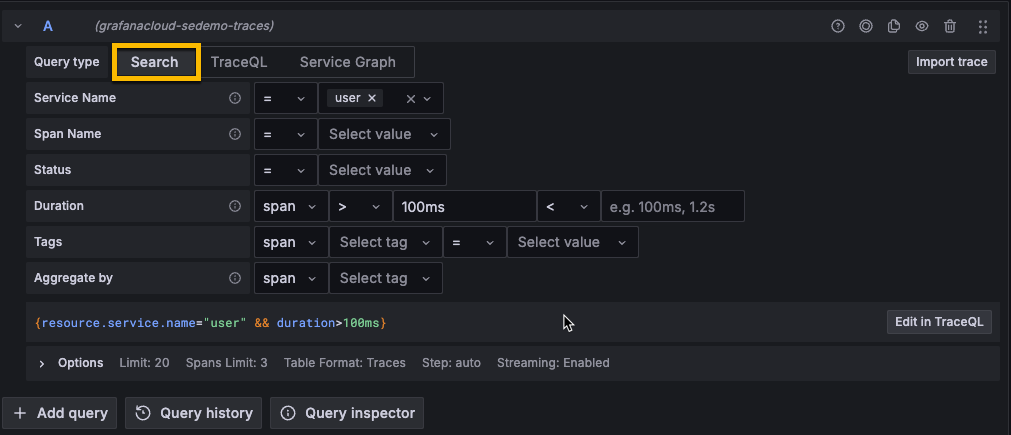Click the info icon beside Aggregate by
1011x435 pixels.
point(235,278)
